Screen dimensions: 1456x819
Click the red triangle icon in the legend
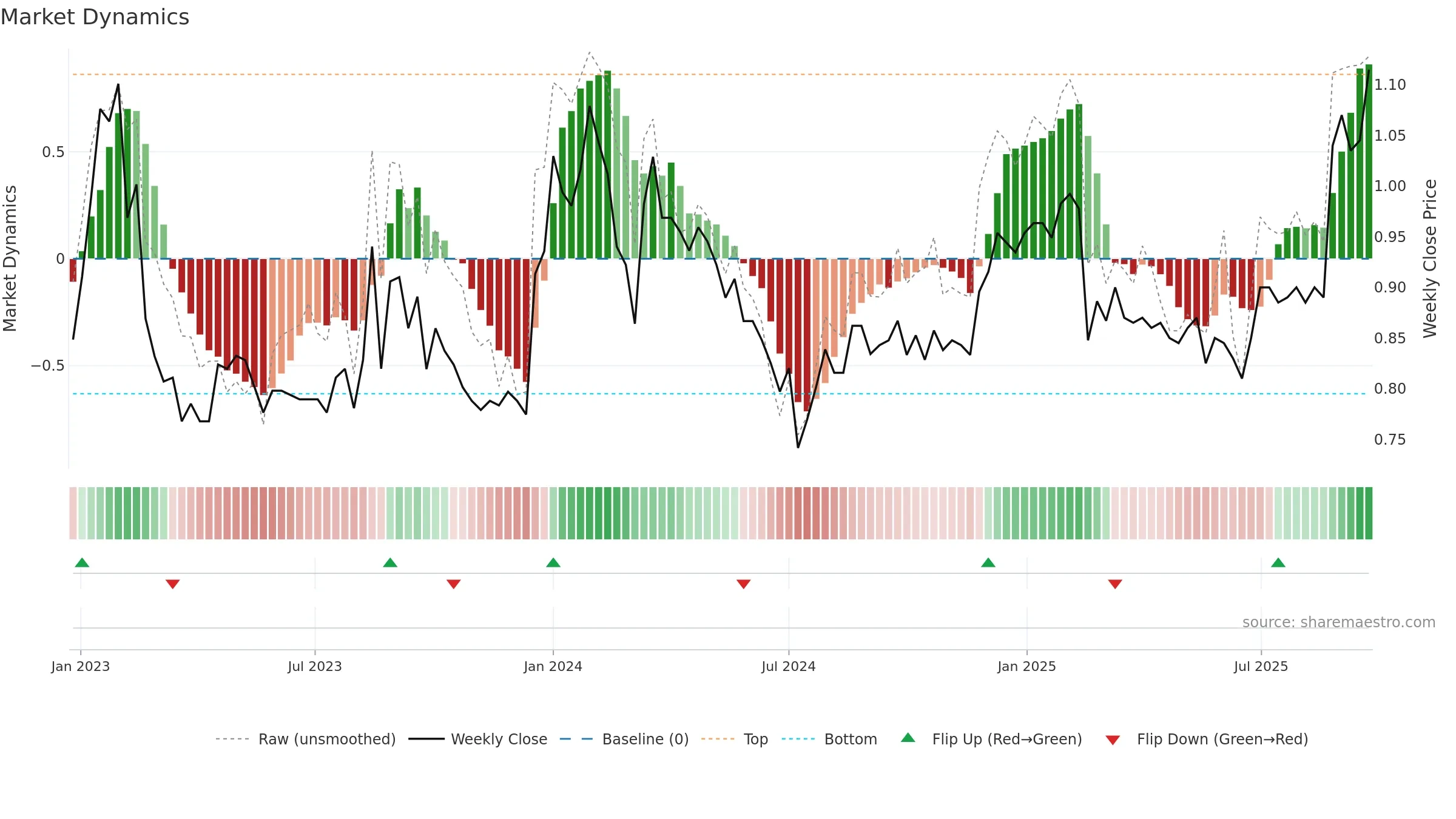click(x=1113, y=740)
